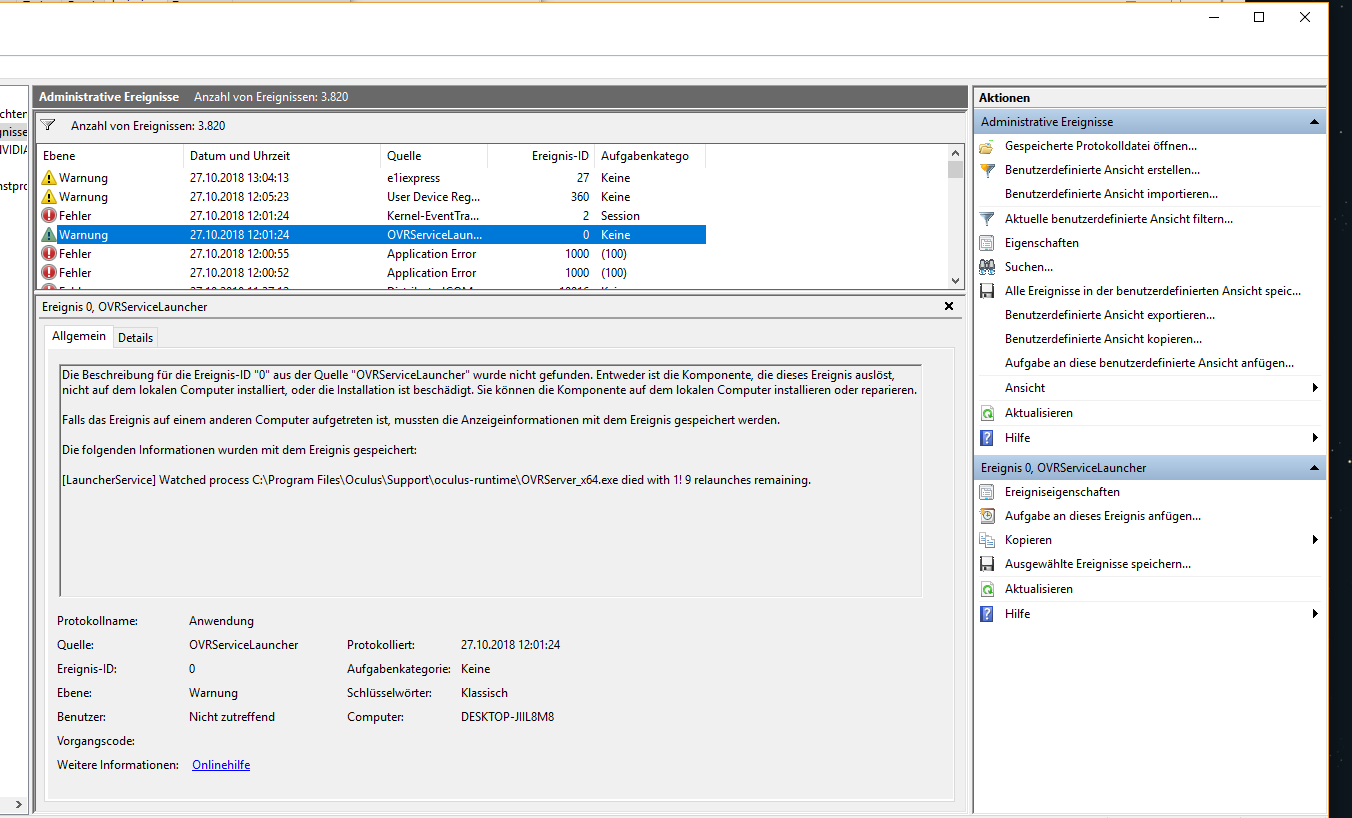Expand the Ansicht submenu arrow
1352x818 pixels.
(x=1315, y=388)
